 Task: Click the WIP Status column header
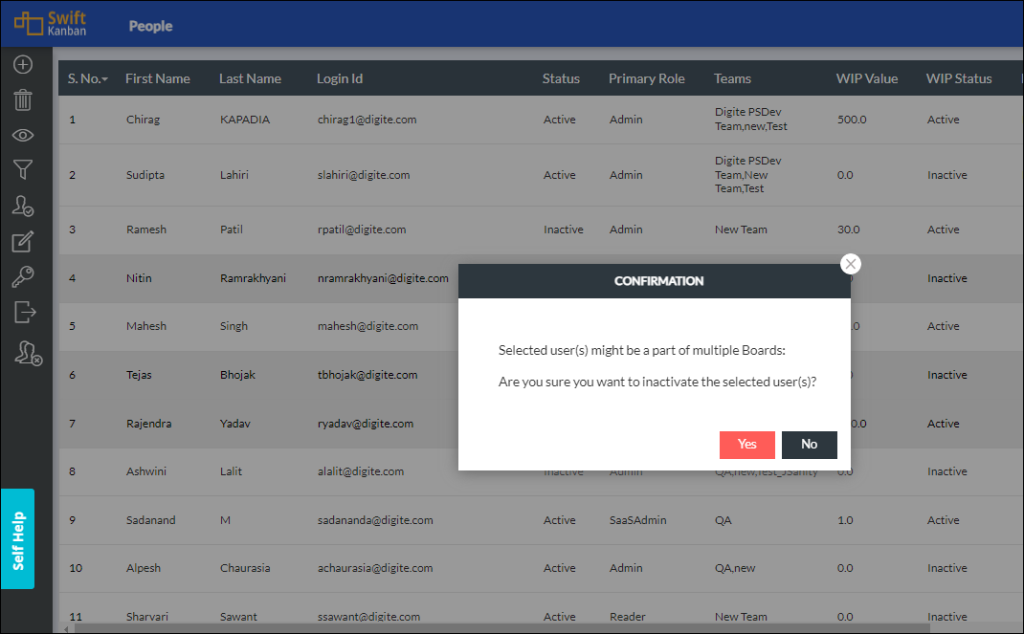(959, 78)
